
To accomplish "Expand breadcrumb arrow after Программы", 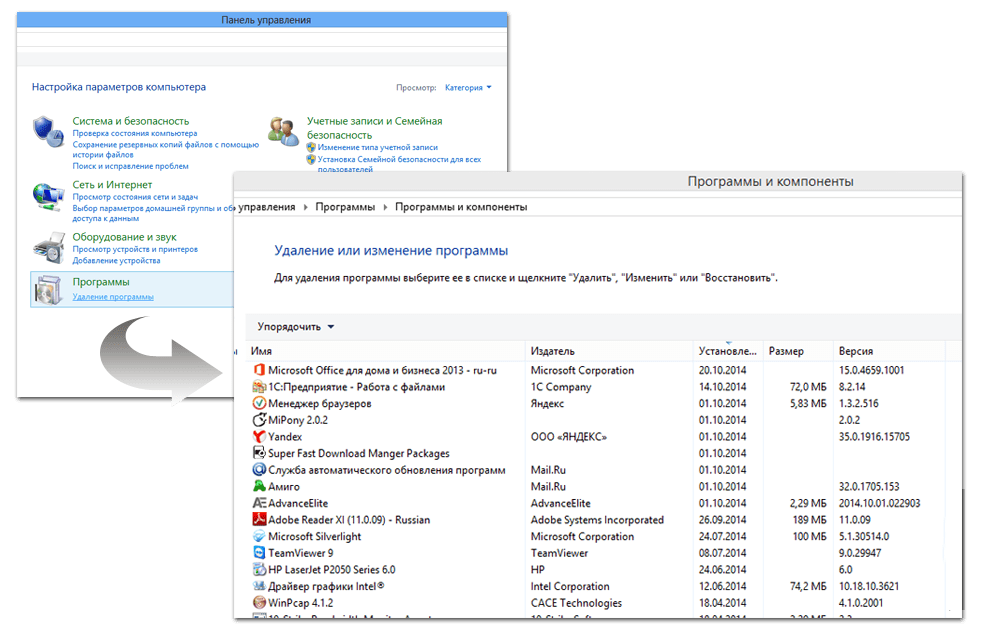I will click(384, 207).
